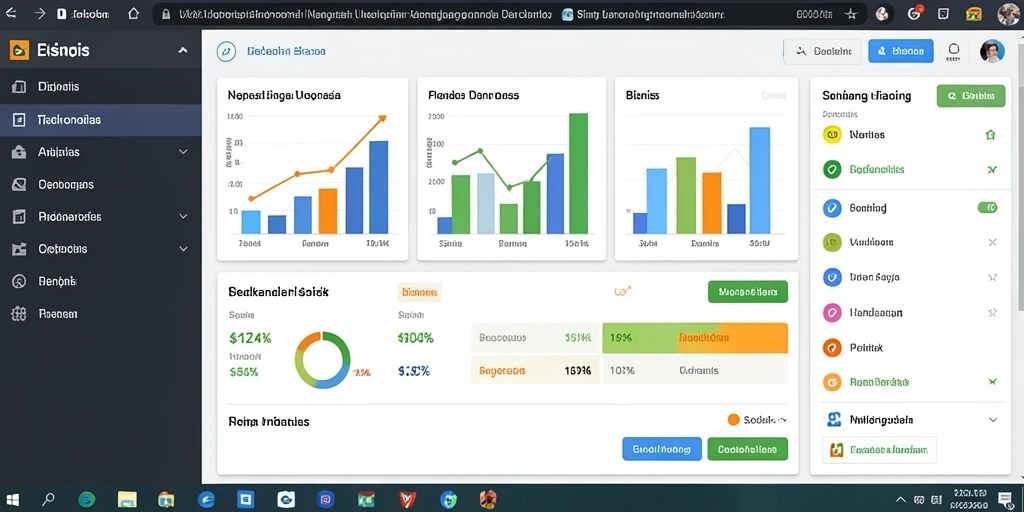This screenshot has width=1024, height=512.
Task: Click the green Moceoabiions button
Action: pyautogui.click(x=748, y=292)
